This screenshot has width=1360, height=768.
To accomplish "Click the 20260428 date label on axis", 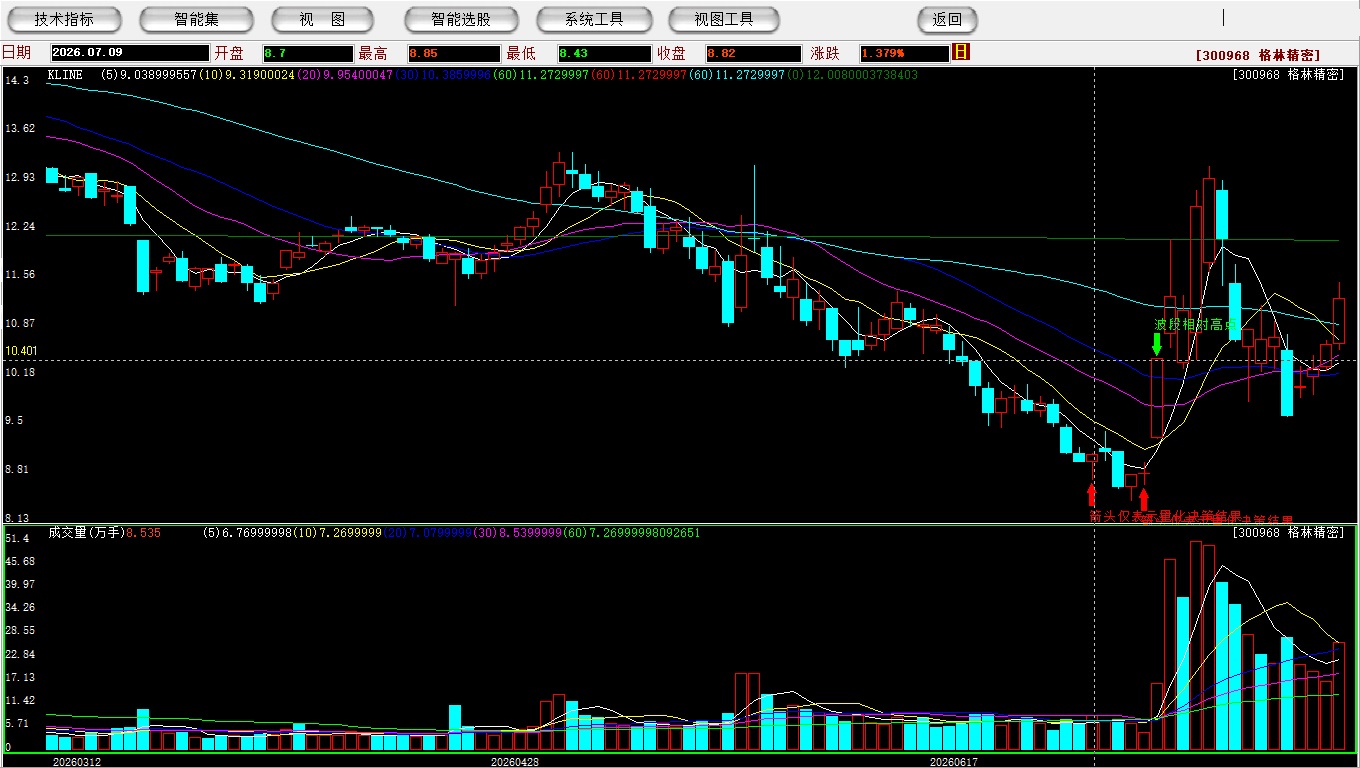I will click(514, 762).
